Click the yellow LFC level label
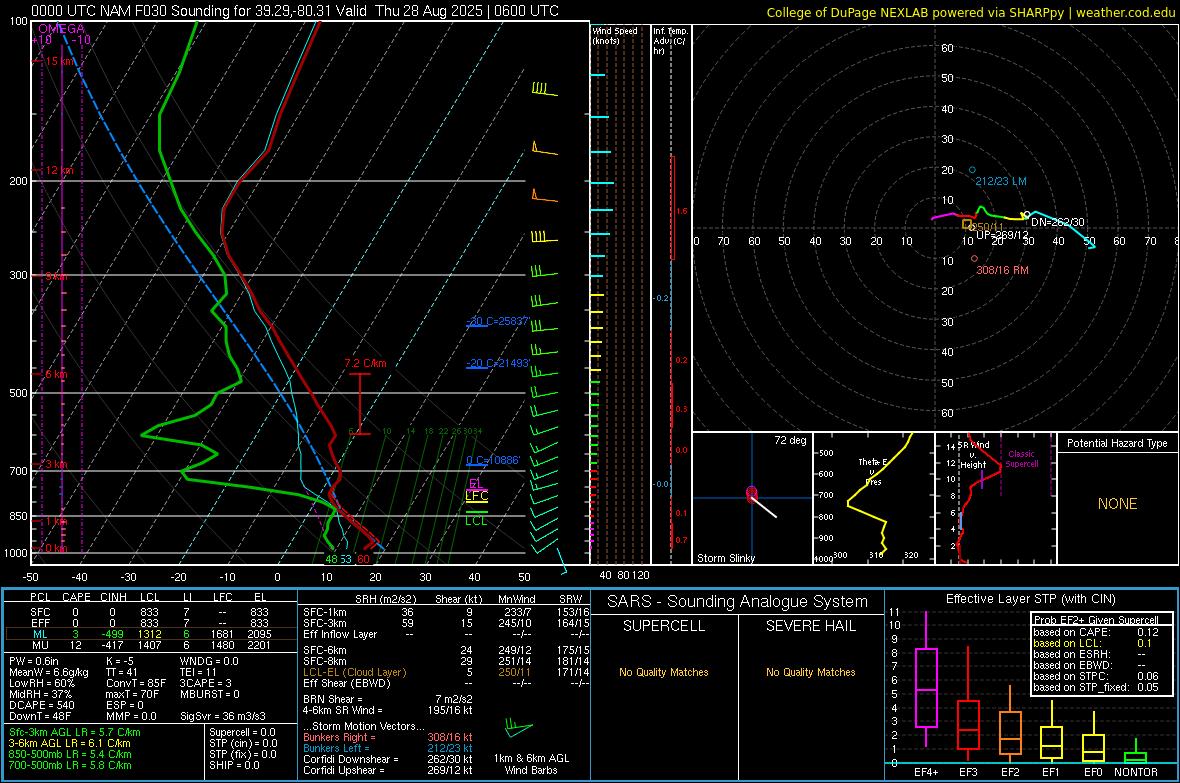The height and width of the screenshot is (783, 1180). [476, 495]
